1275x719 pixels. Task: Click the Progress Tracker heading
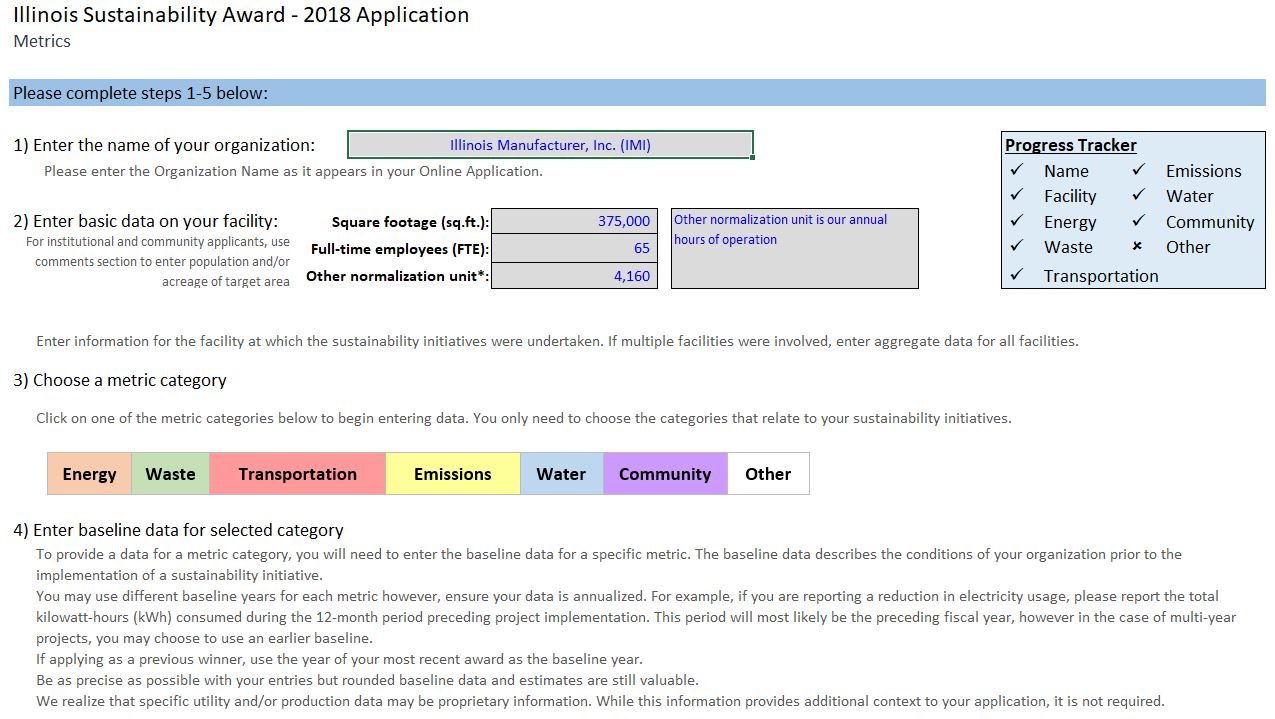(x=1070, y=145)
